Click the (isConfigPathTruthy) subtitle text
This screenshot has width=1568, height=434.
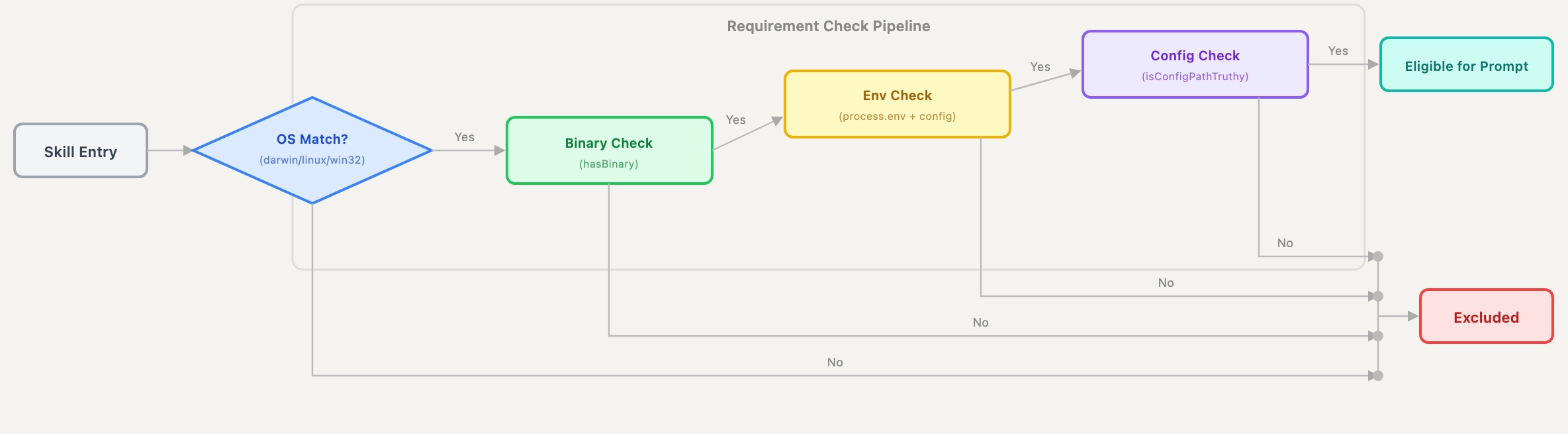(x=1195, y=77)
